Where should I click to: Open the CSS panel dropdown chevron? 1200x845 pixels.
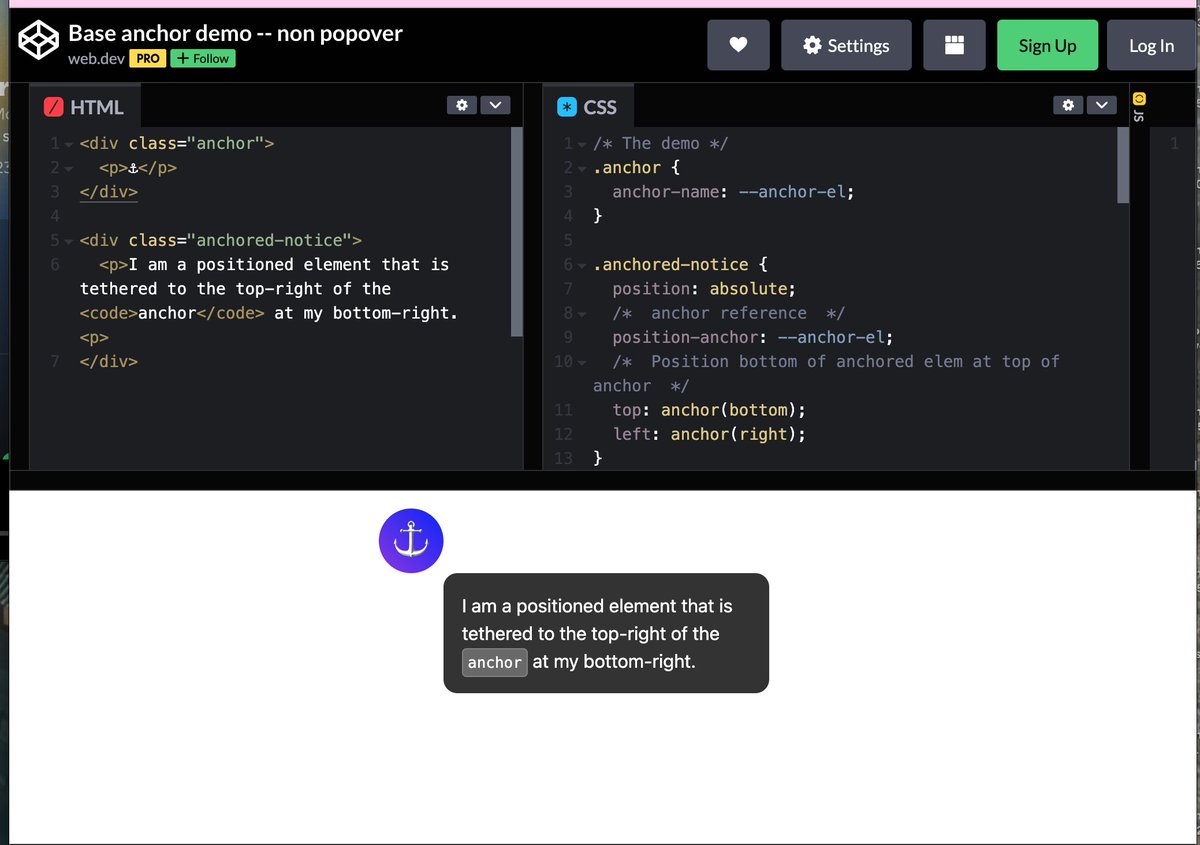[1102, 104]
